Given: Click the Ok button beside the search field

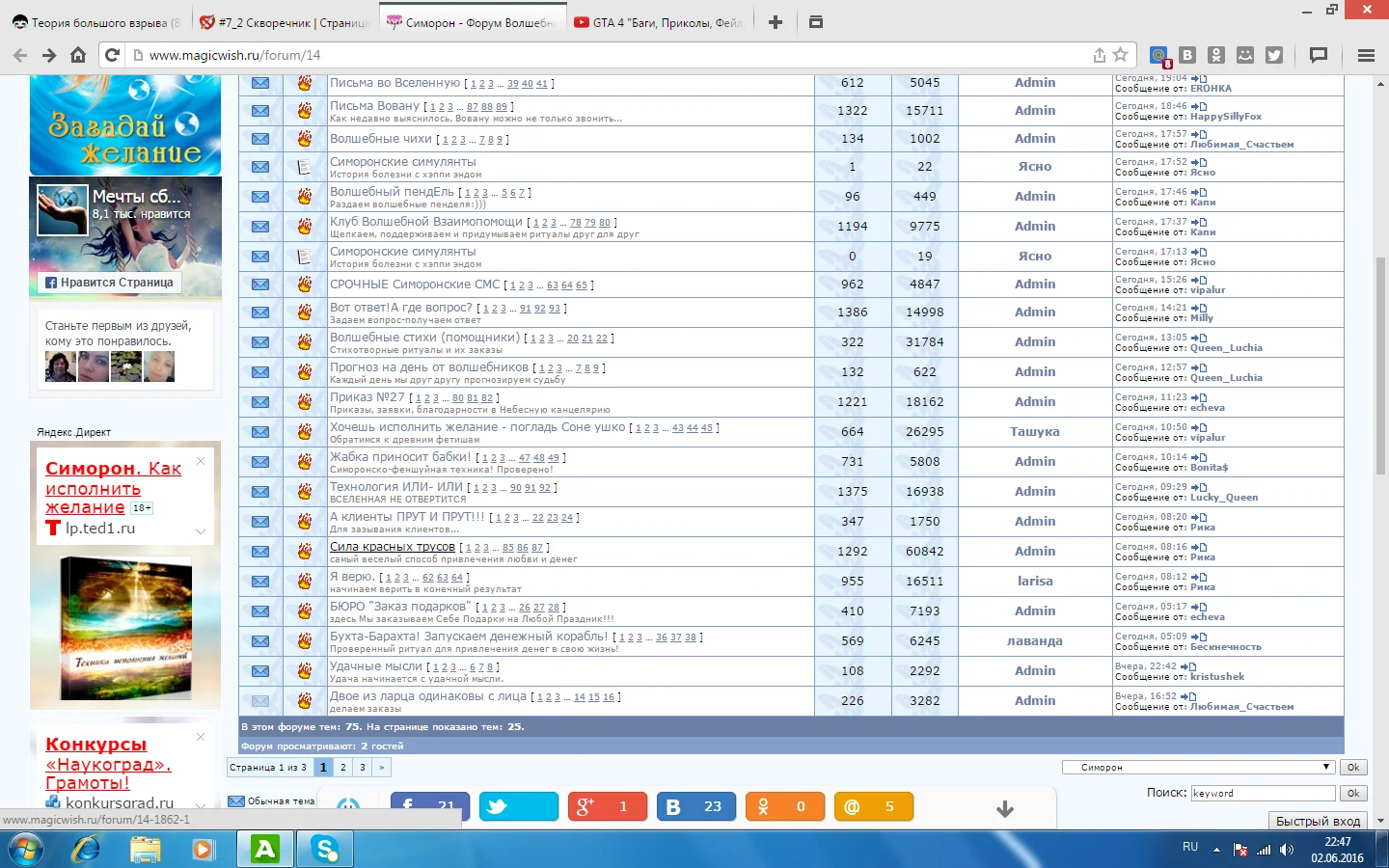Looking at the screenshot, I should pos(1353,793).
